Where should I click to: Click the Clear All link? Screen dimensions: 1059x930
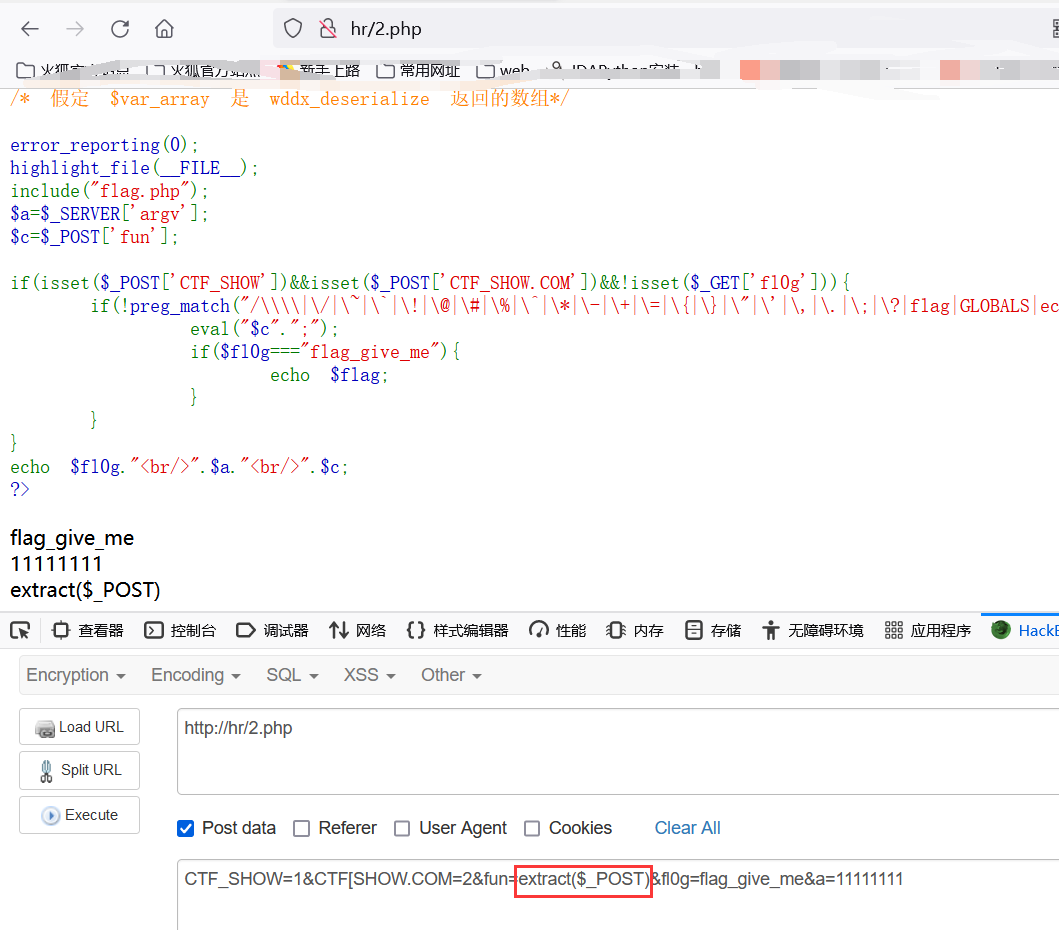tap(687, 828)
